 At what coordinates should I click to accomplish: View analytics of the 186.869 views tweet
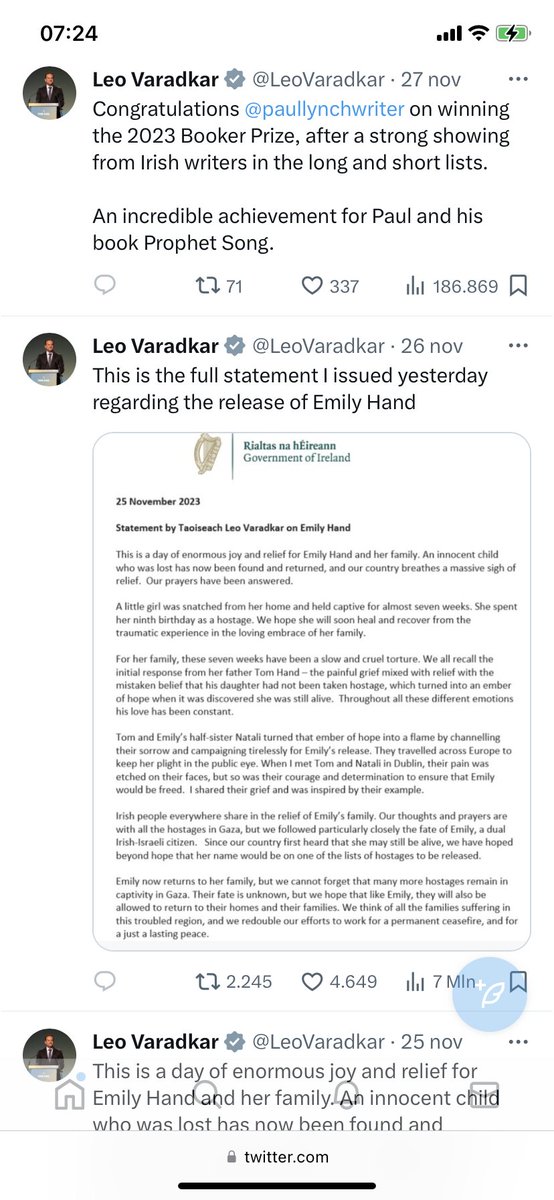pyautogui.click(x=451, y=286)
